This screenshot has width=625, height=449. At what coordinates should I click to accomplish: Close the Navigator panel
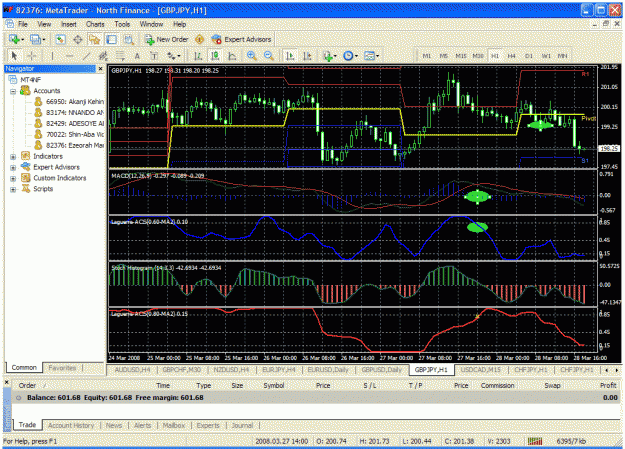click(x=100, y=69)
